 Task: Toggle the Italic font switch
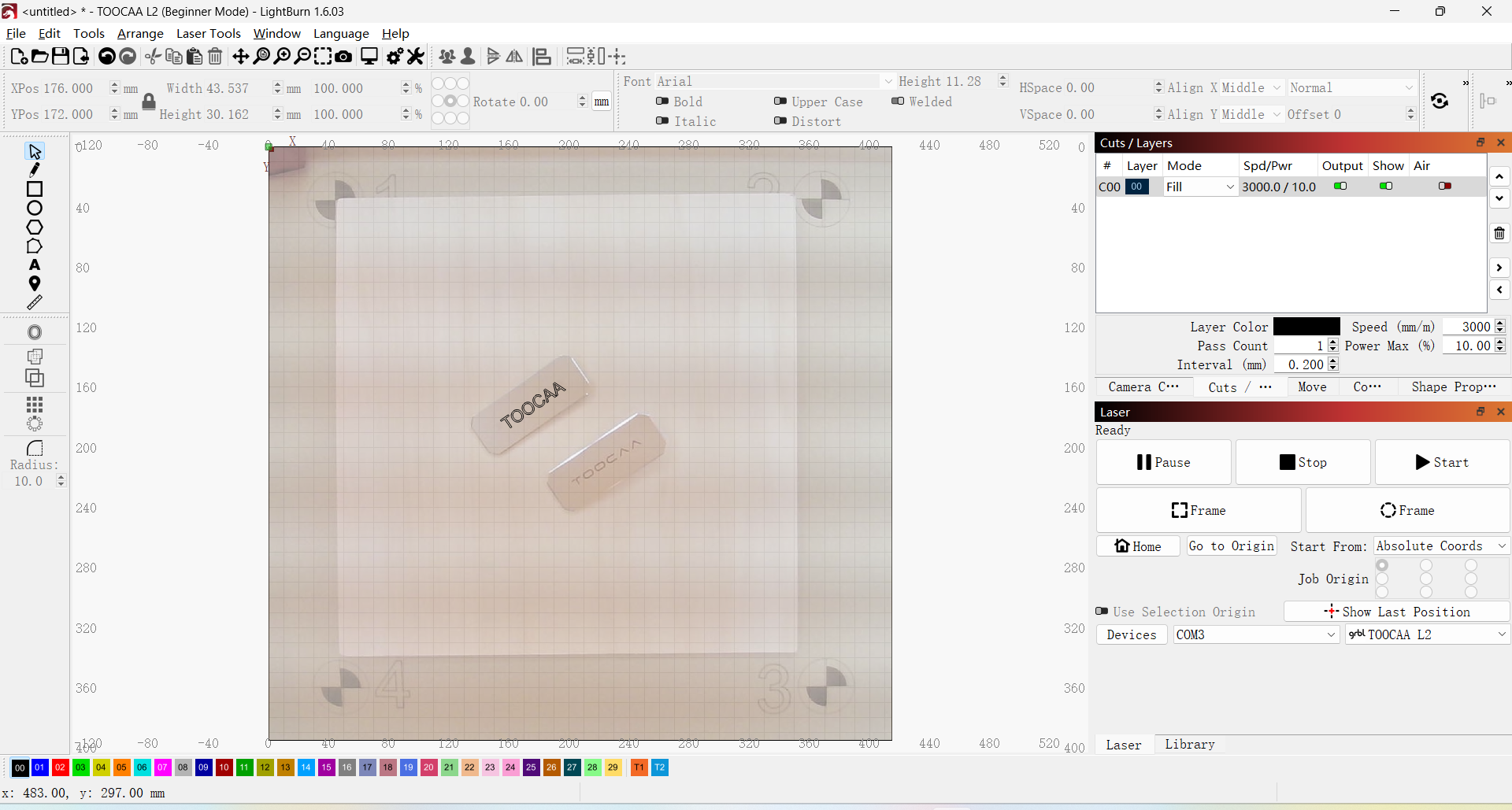point(662,121)
